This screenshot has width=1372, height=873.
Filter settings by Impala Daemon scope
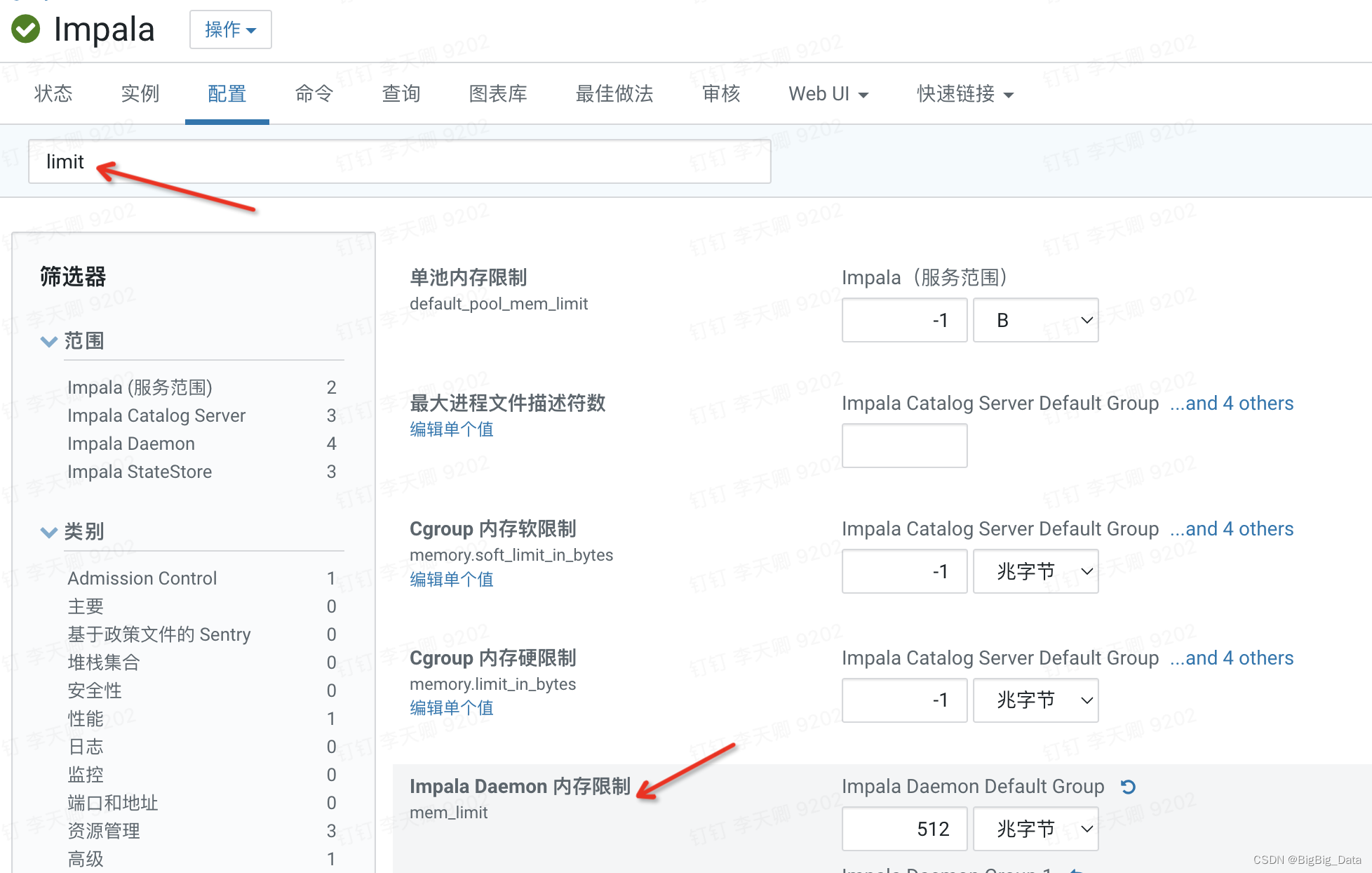click(x=130, y=443)
